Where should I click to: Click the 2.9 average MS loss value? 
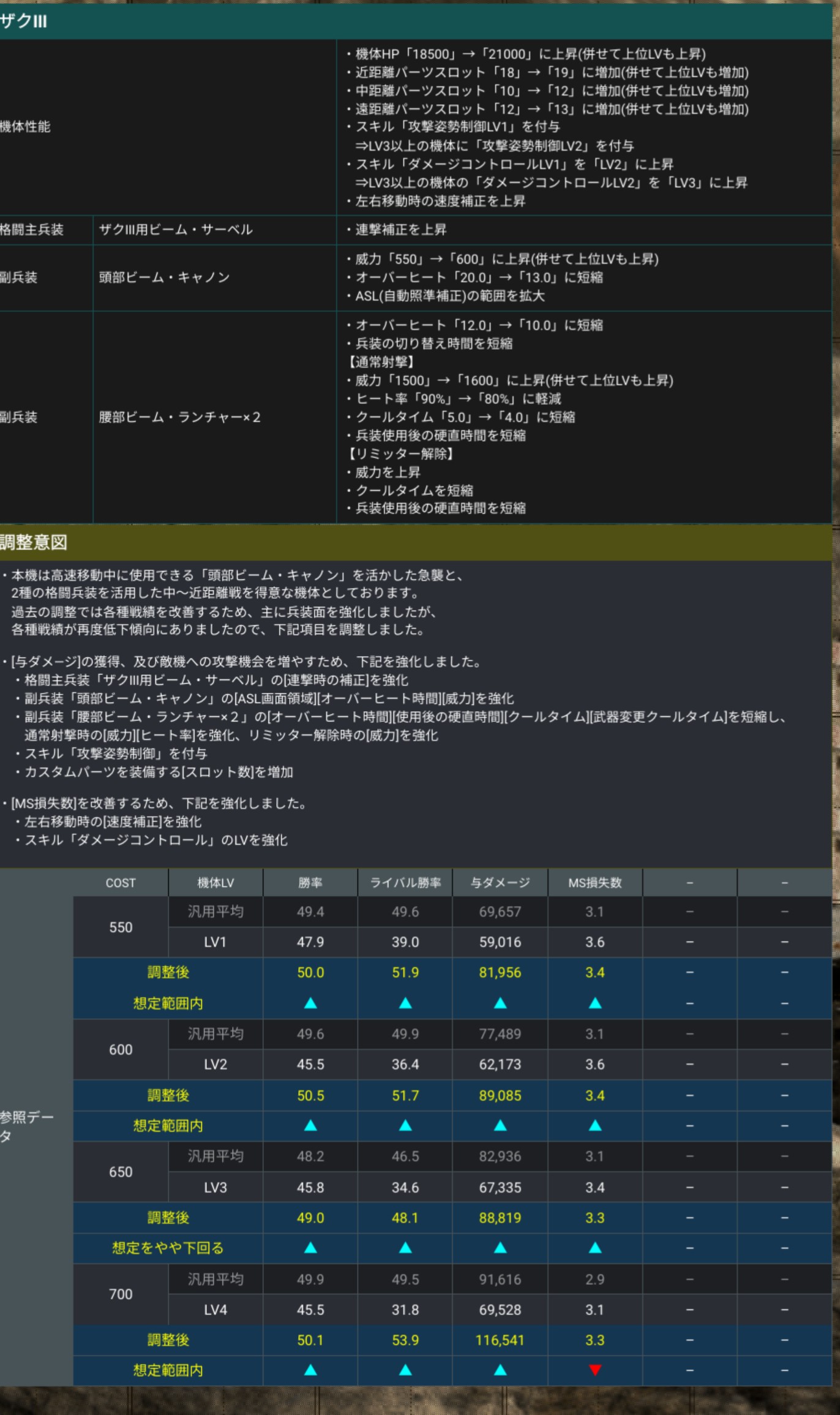pyautogui.click(x=595, y=1279)
